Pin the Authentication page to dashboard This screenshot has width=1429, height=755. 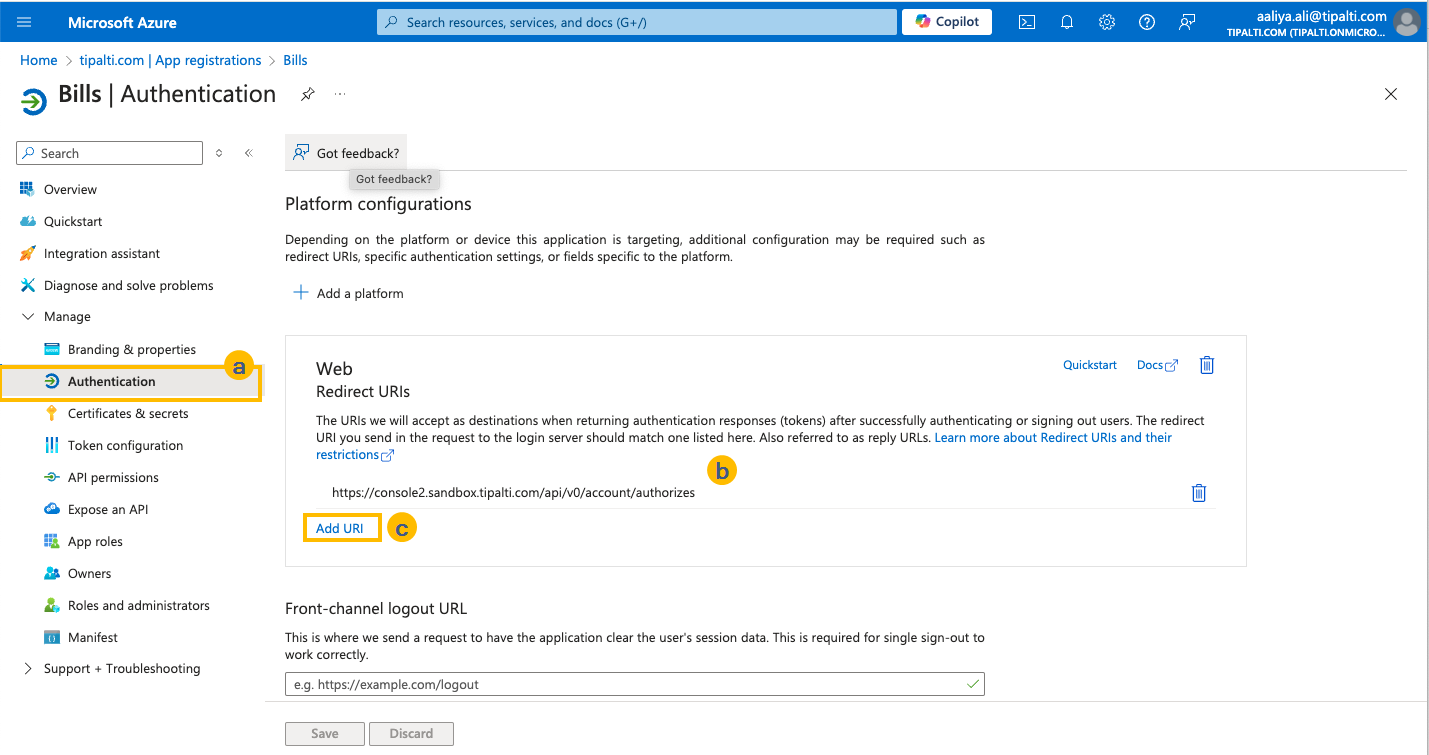(x=307, y=93)
